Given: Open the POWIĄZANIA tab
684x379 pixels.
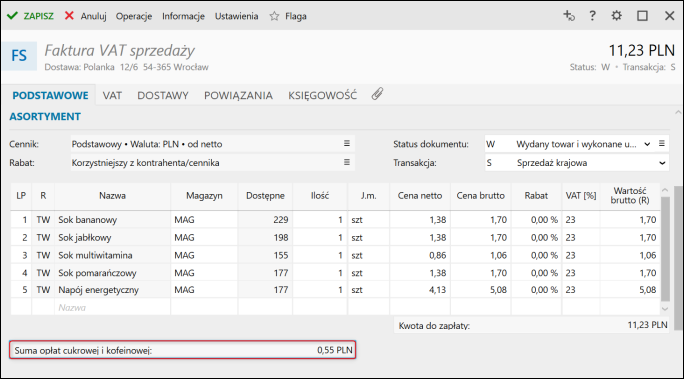Looking at the screenshot, I should [238, 96].
